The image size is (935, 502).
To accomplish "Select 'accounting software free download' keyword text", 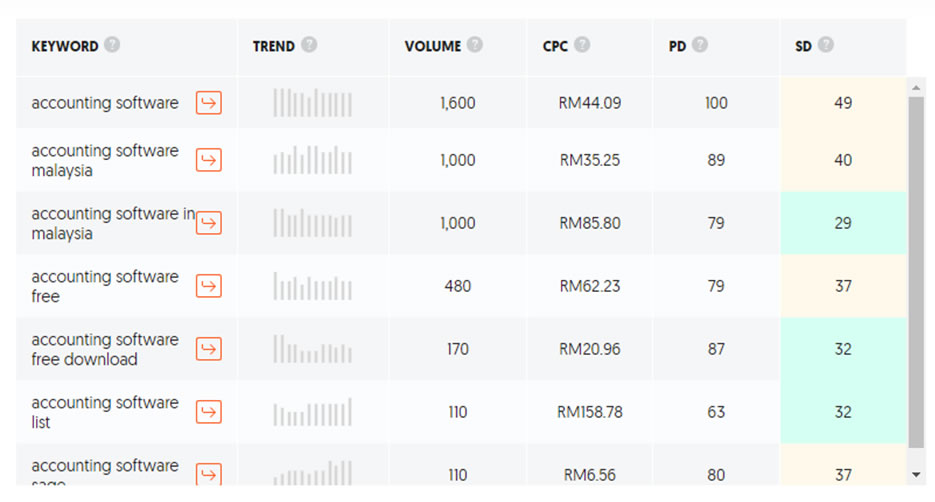I will [104, 349].
